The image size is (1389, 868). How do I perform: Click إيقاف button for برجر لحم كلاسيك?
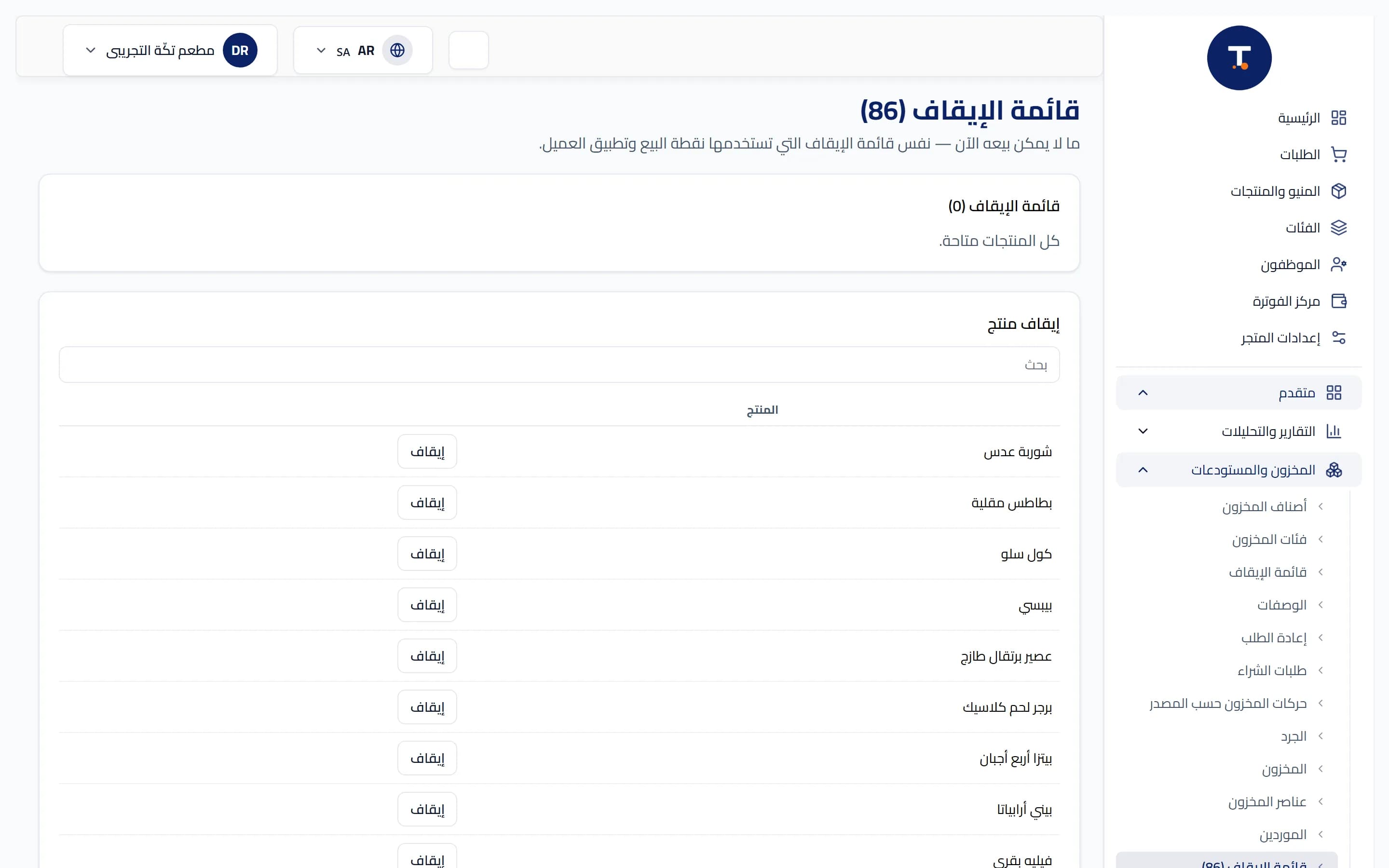pyautogui.click(x=427, y=707)
